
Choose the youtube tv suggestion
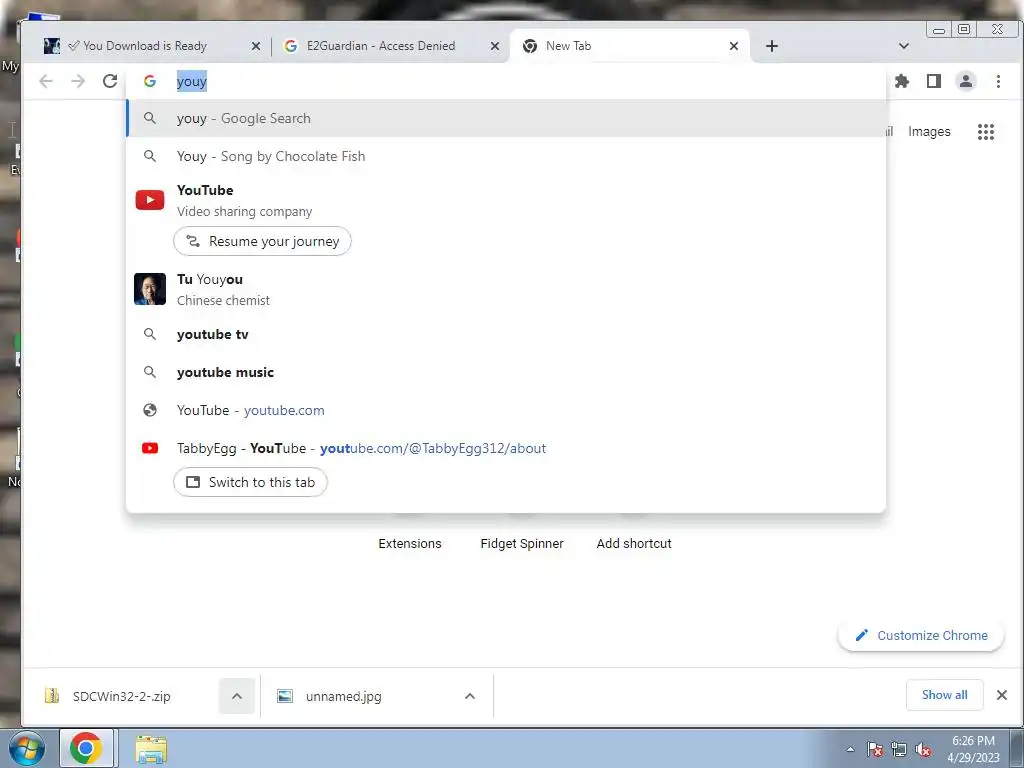506,334
